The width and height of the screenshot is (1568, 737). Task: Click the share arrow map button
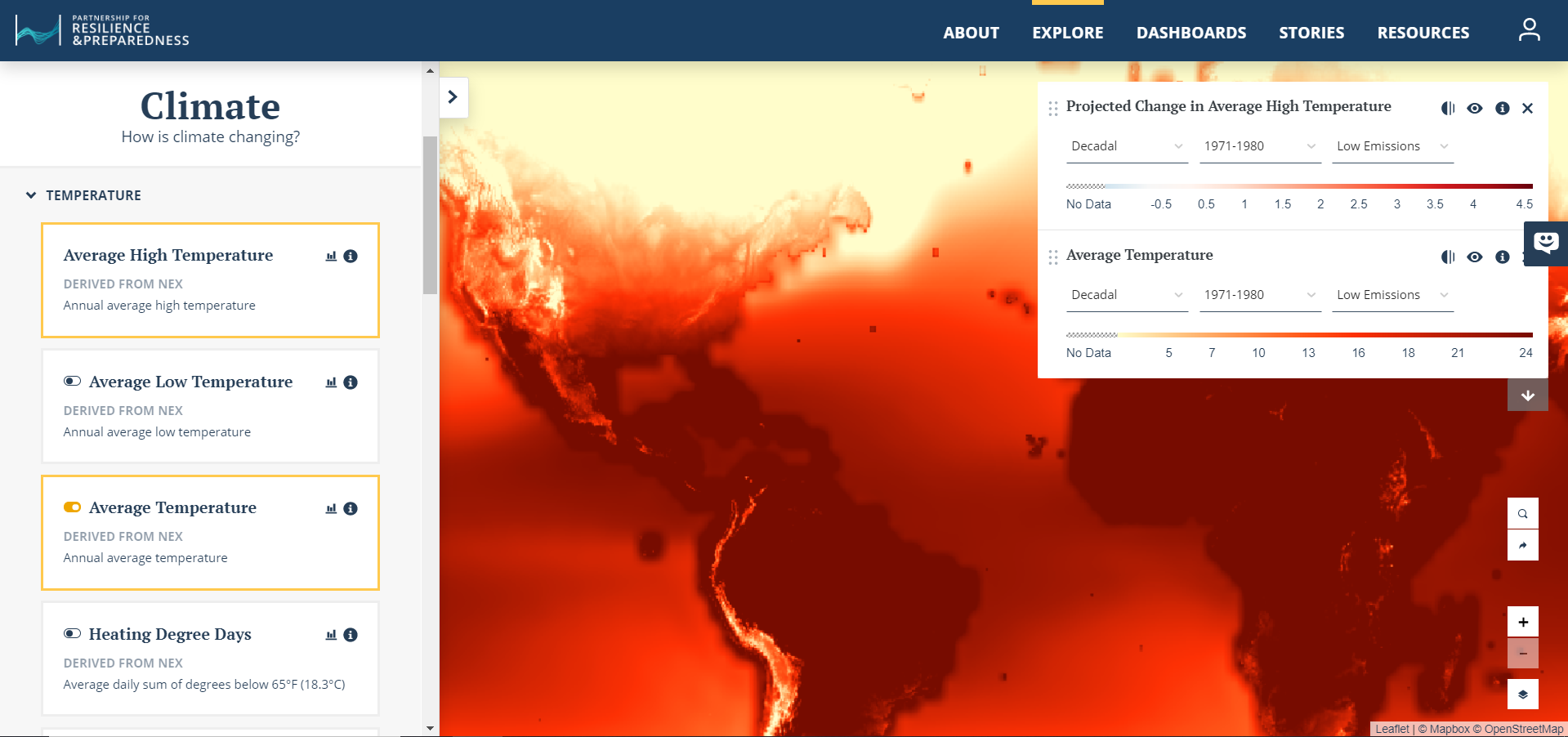point(1522,546)
